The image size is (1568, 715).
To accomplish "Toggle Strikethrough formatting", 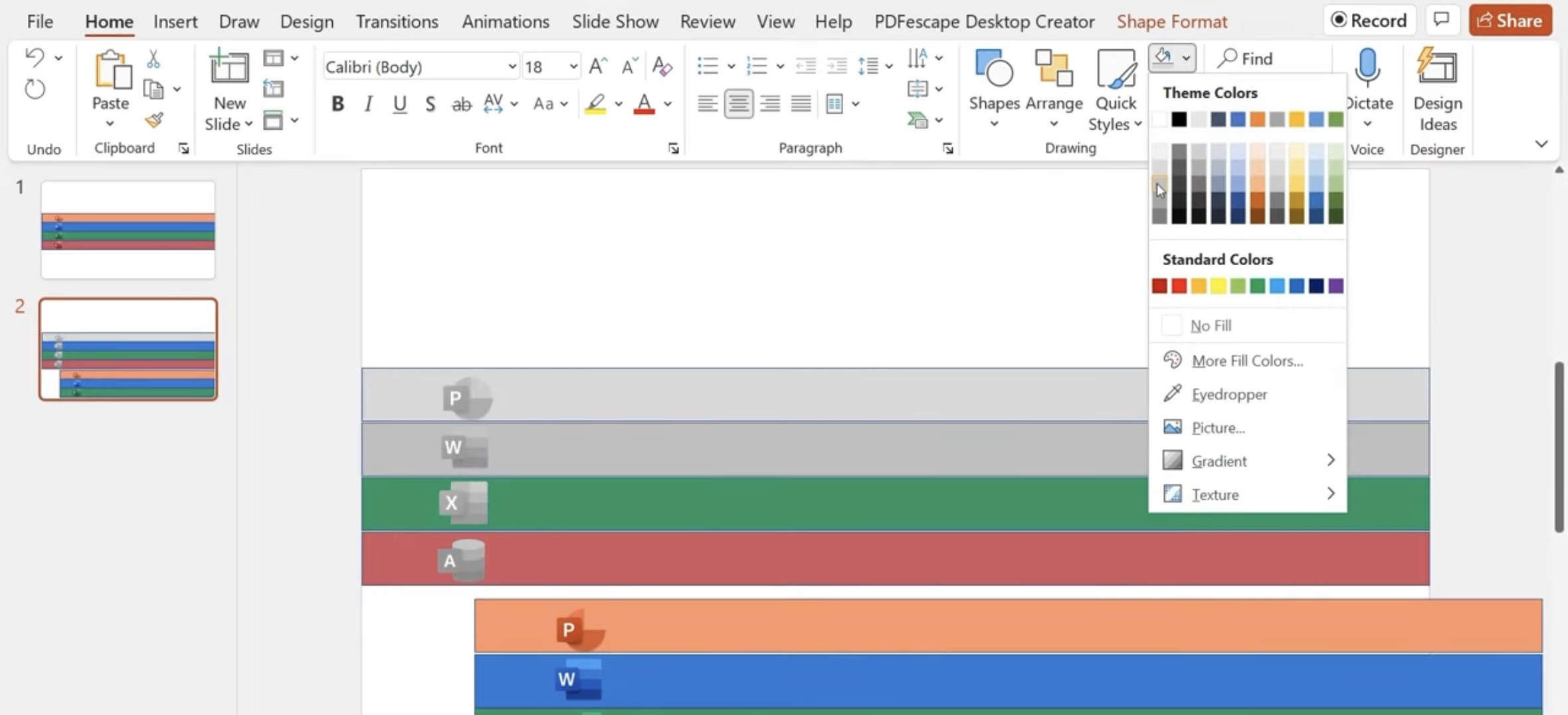I will (x=461, y=104).
